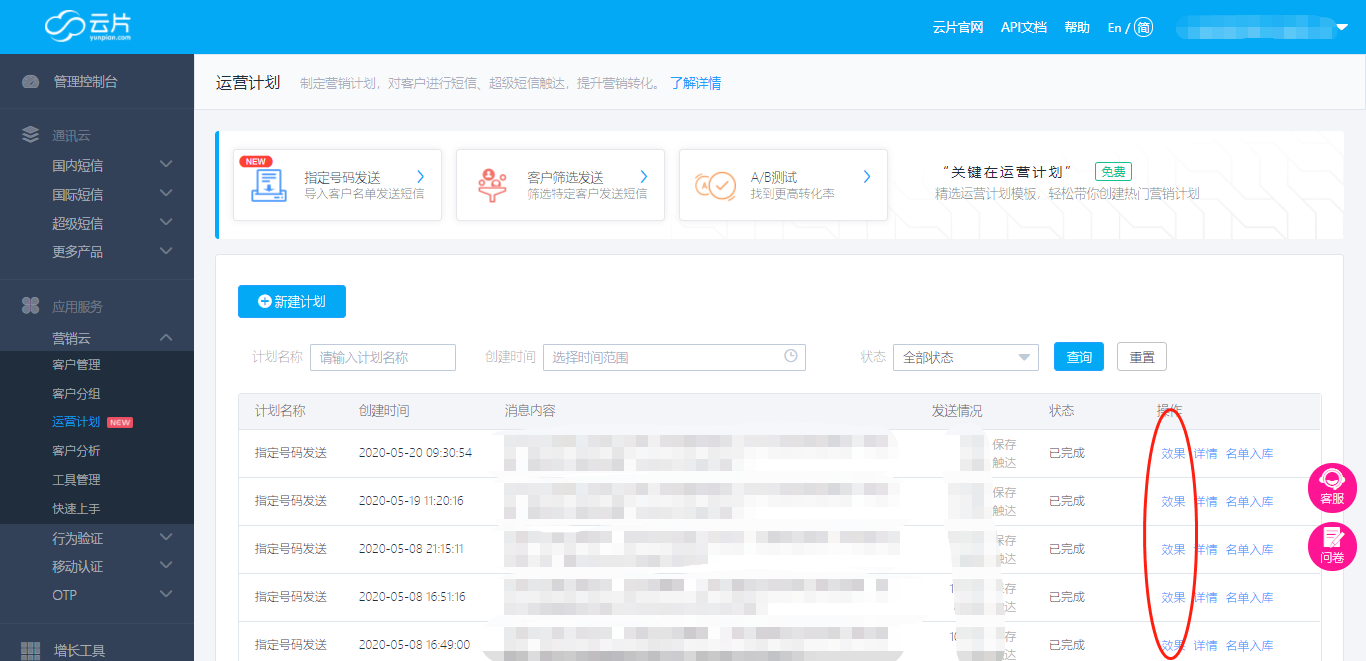The width and height of the screenshot is (1366, 661).
Task: Focus 计划名称 input field
Action: pos(383,357)
